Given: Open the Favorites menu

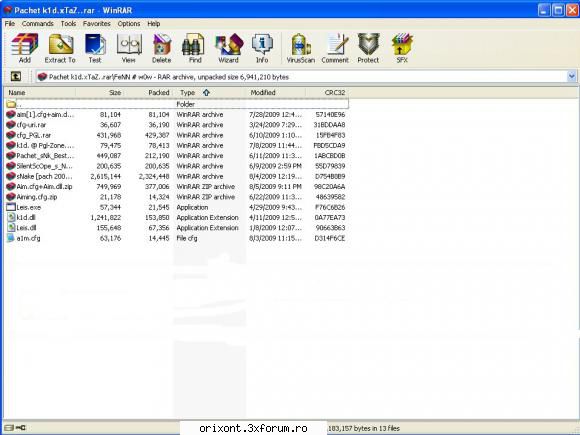Looking at the screenshot, I should pyautogui.click(x=97, y=24).
